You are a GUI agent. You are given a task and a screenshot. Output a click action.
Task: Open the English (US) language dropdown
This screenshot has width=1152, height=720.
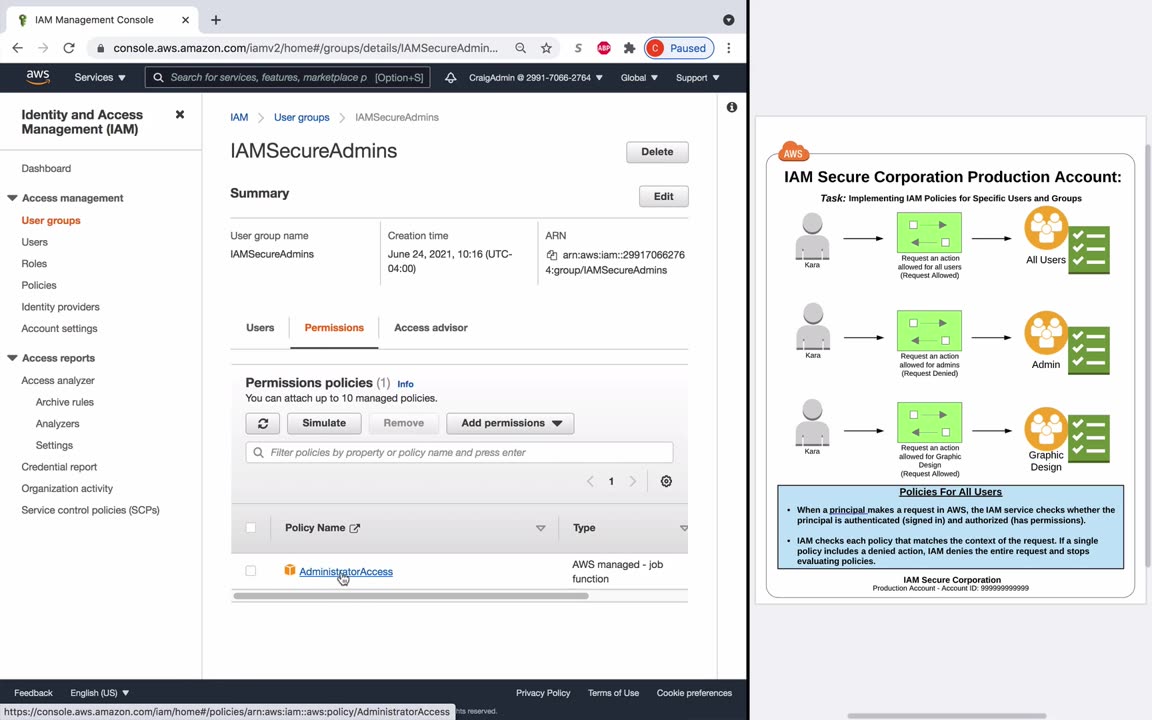coord(100,693)
